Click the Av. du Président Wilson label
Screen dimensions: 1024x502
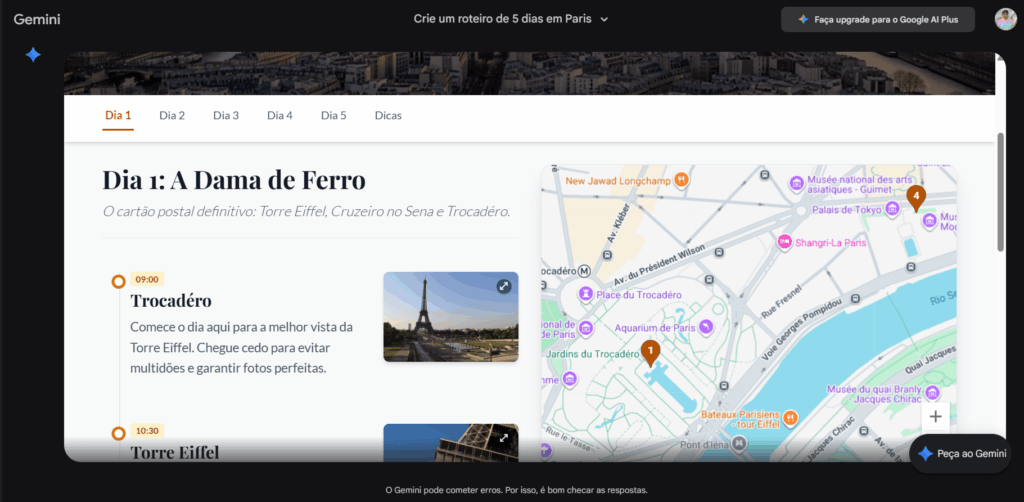[660, 267]
